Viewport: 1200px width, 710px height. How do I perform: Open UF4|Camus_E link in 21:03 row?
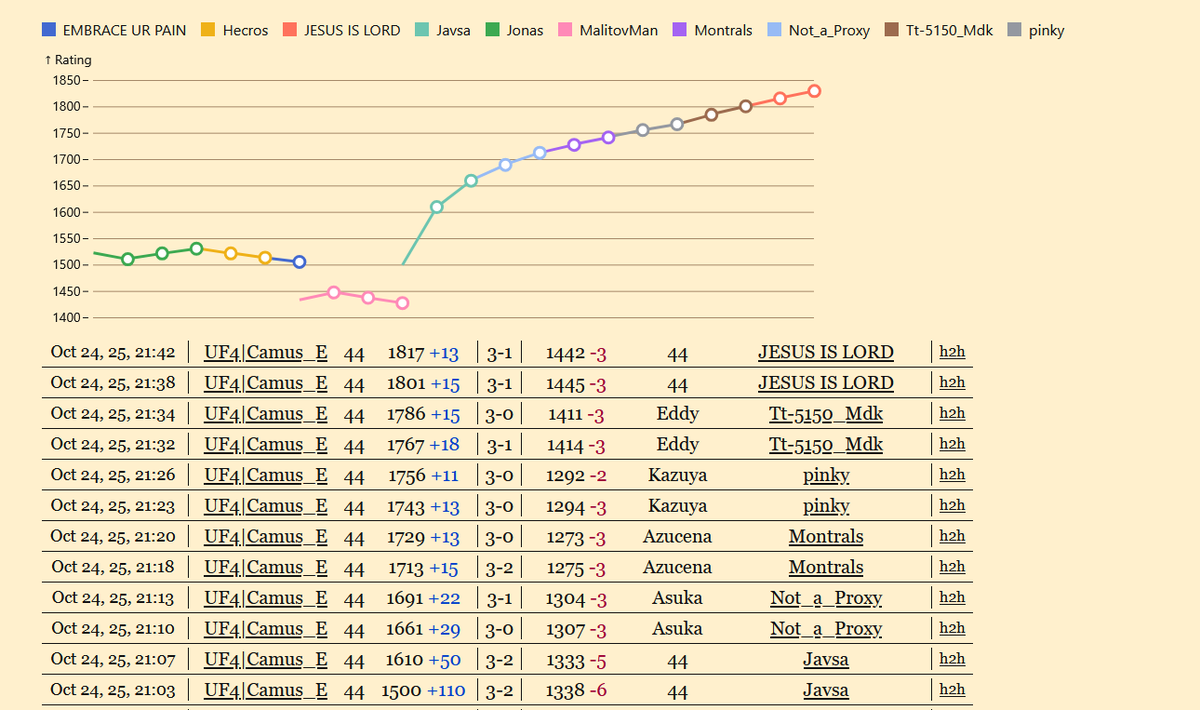pyautogui.click(x=266, y=690)
